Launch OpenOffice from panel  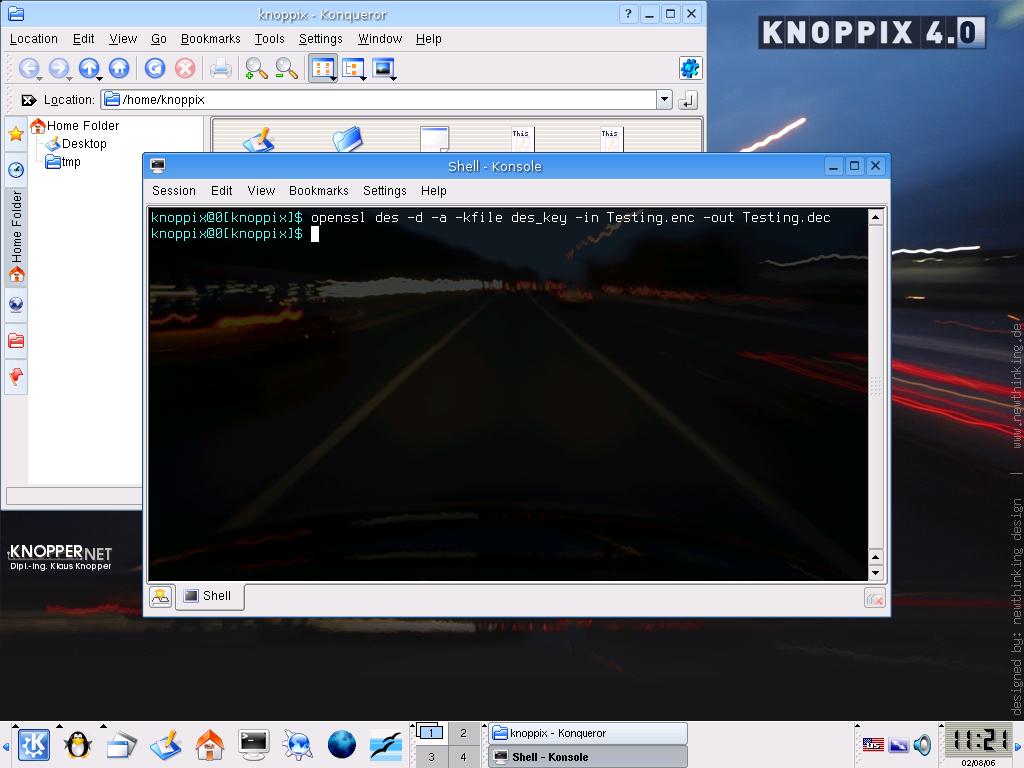point(386,744)
